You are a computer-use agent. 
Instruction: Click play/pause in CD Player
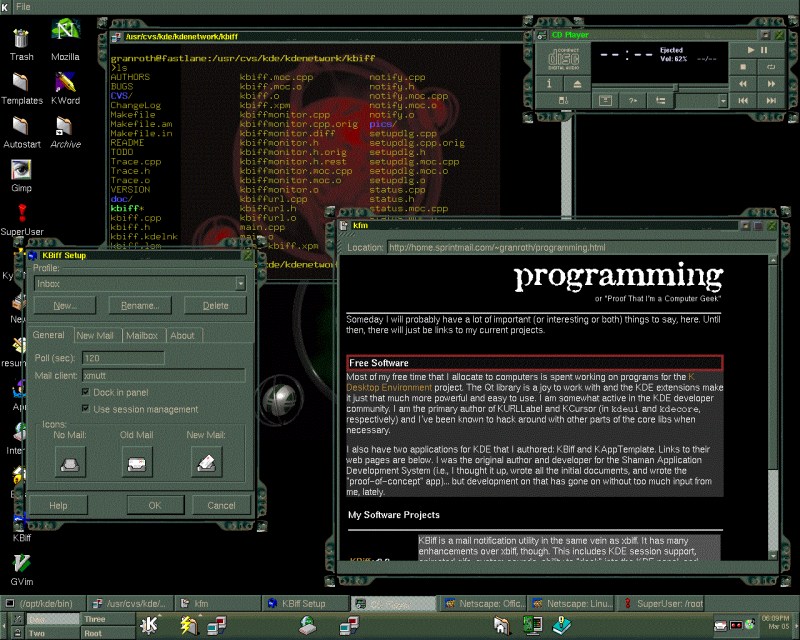pos(757,50)
